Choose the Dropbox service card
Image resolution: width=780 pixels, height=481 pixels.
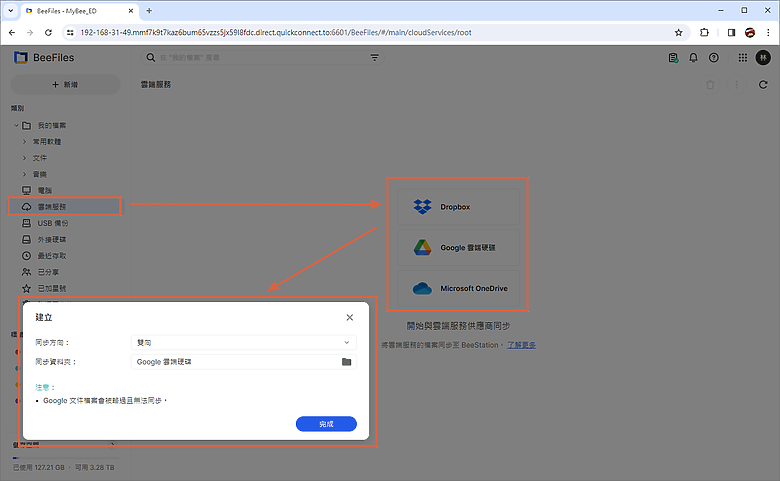tap(458, 206)
